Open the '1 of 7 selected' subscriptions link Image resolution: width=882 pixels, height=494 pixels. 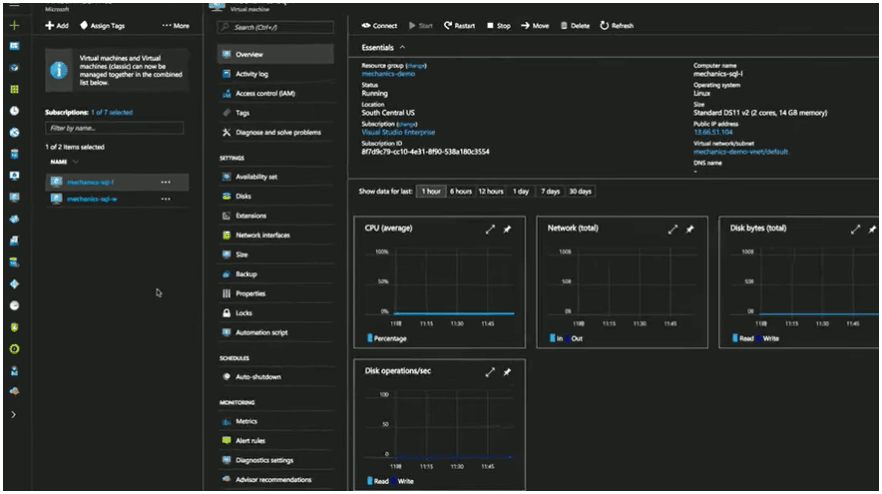coord(112,112)
